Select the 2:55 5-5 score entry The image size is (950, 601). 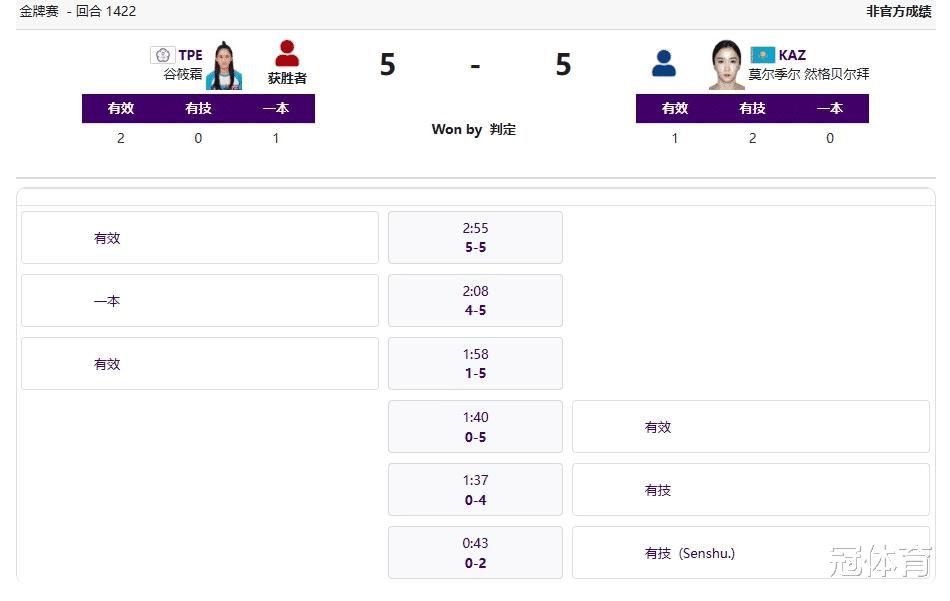click(x=475, y=237)
